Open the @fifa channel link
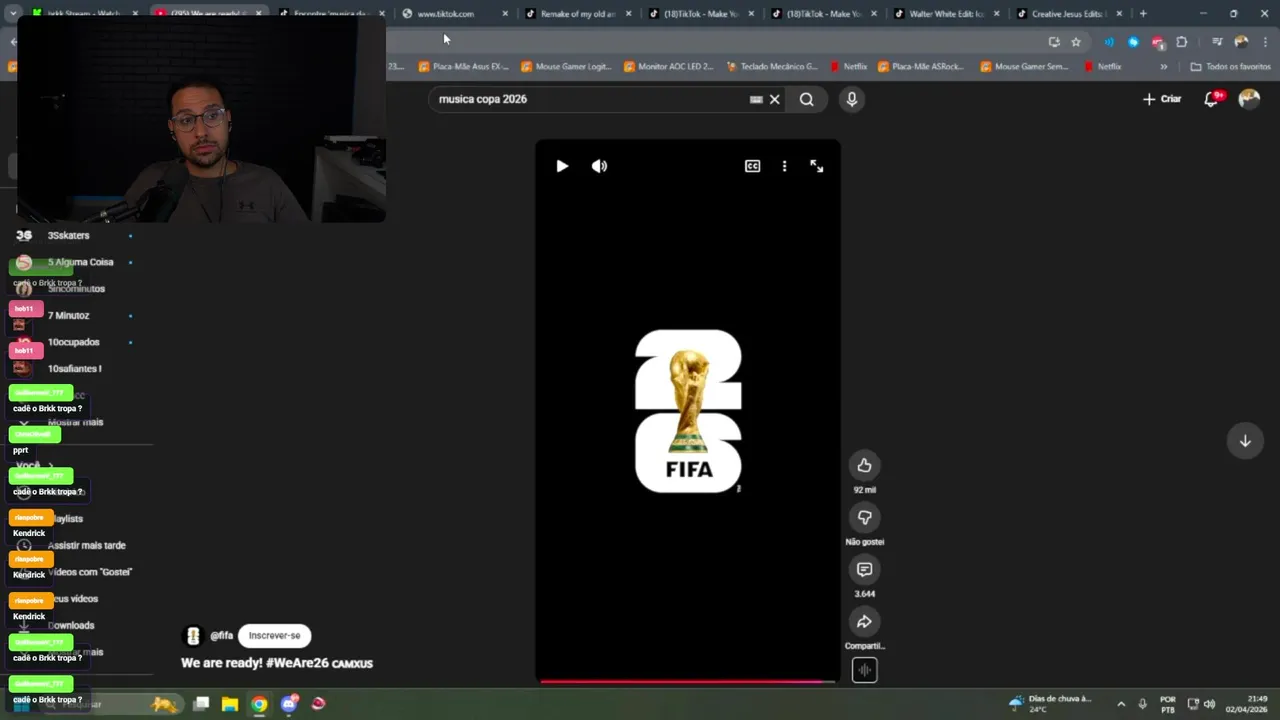This screenshot has width=1280, height=720. coord(221,636)
